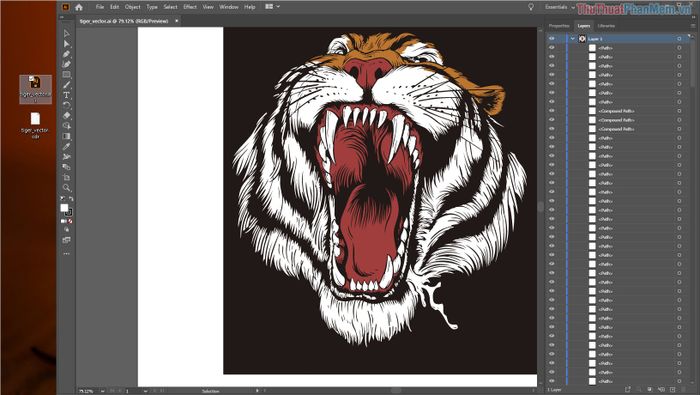Open the Layers panel menu
The height and width of the screenshot is (395, 700).
[x=692, y=26]
